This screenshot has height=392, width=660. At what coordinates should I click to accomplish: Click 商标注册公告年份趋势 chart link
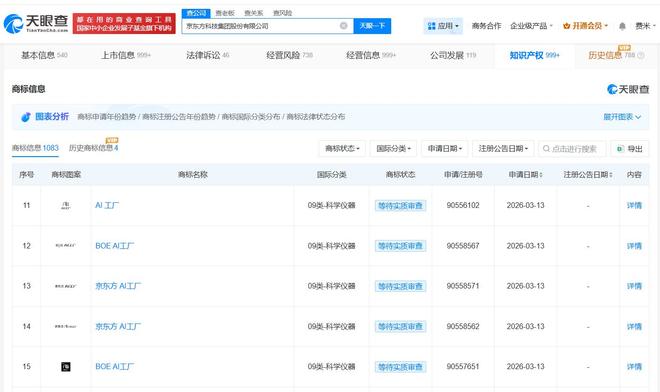point(179,117)
